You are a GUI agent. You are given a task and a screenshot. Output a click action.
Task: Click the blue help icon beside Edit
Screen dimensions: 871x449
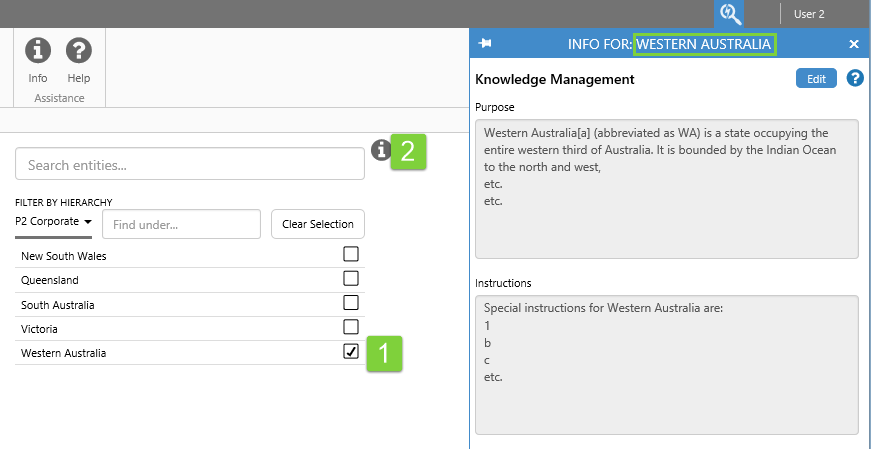855,78
